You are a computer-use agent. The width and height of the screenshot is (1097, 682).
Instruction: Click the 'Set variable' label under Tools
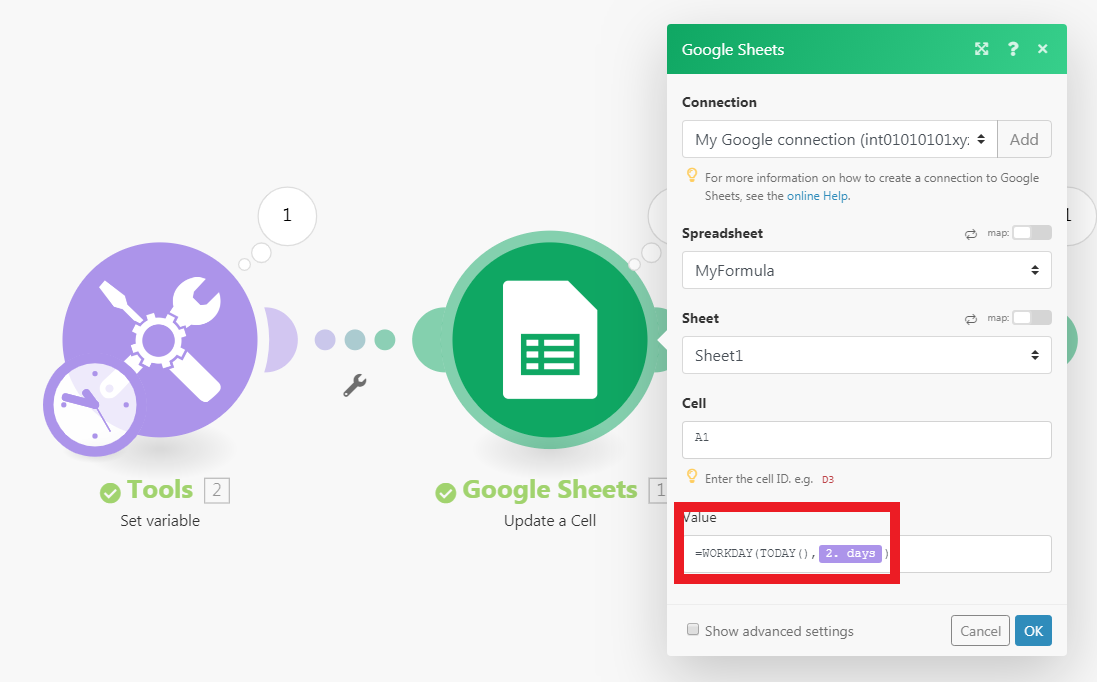click(x=160, y=520)
